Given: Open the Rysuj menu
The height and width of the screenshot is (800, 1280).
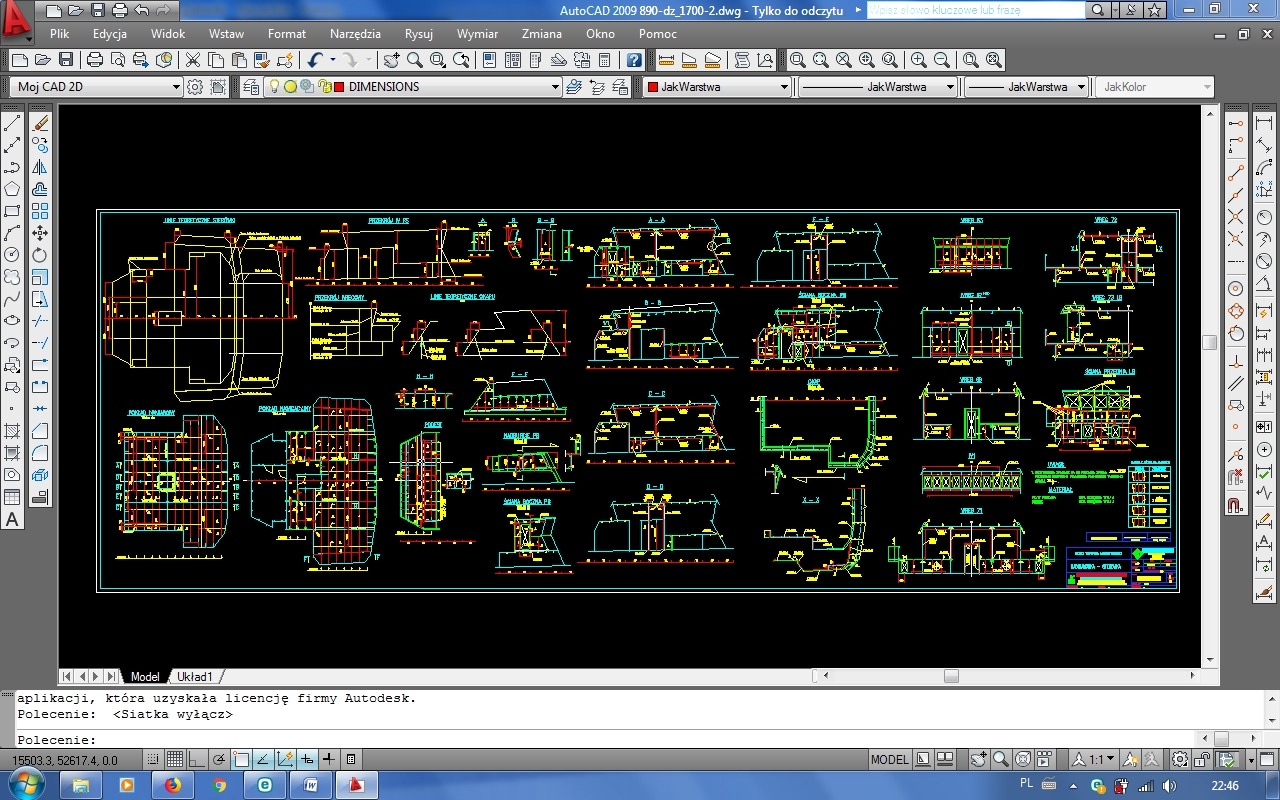Looking at the screenshot, I should click(418, 34).
